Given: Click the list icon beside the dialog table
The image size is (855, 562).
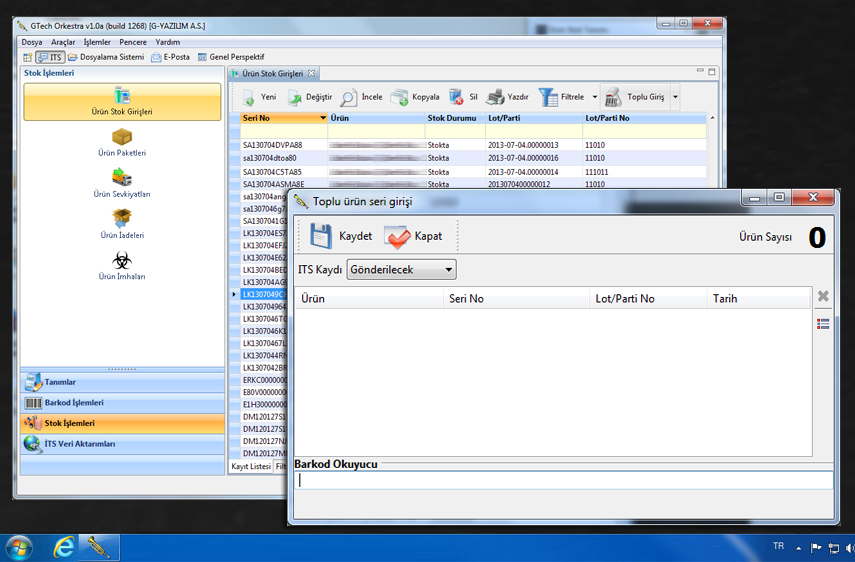Looking at the screenshot, I should click(823, 324).
